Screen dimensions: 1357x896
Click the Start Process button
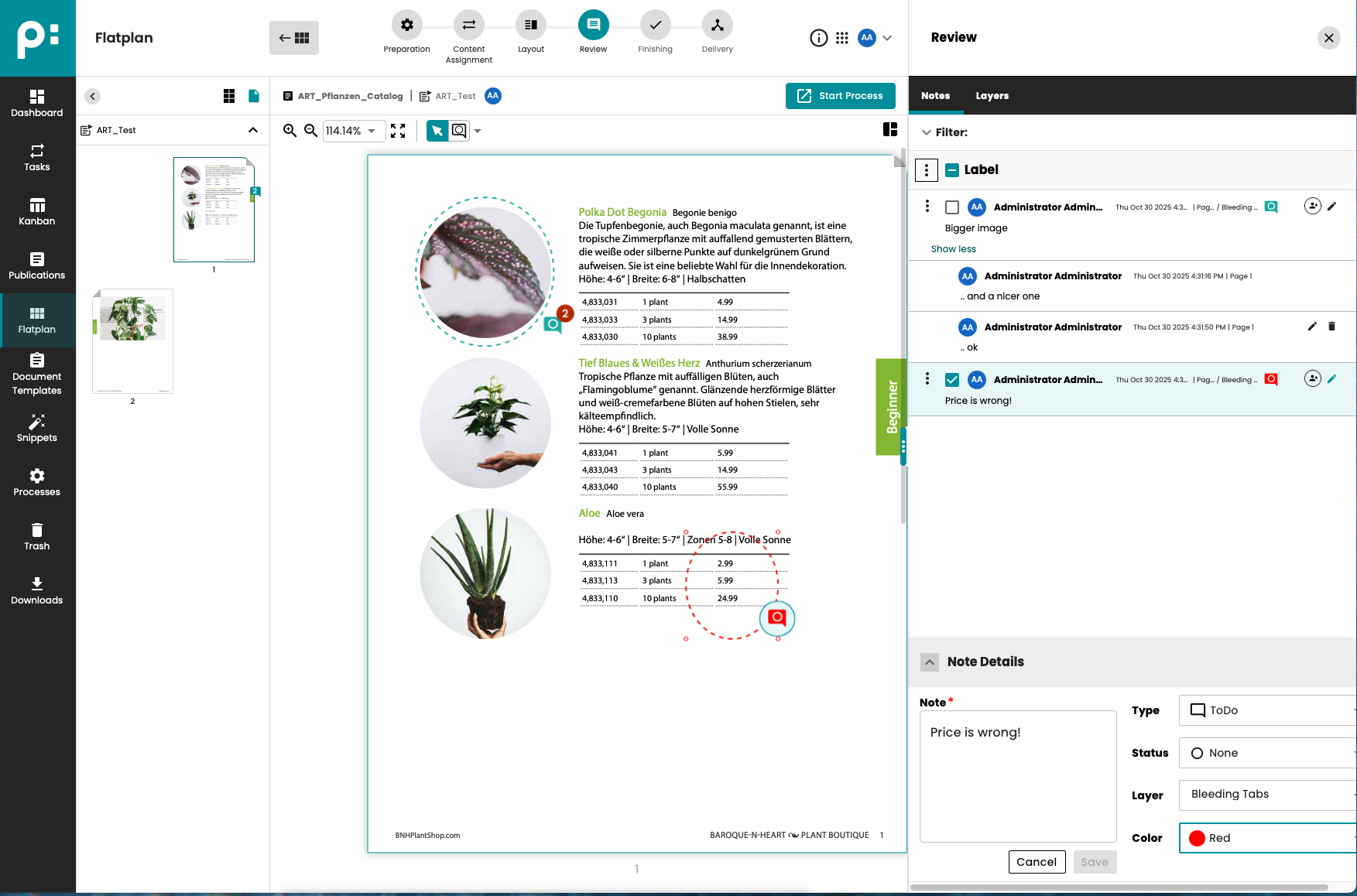click(840, 96)
